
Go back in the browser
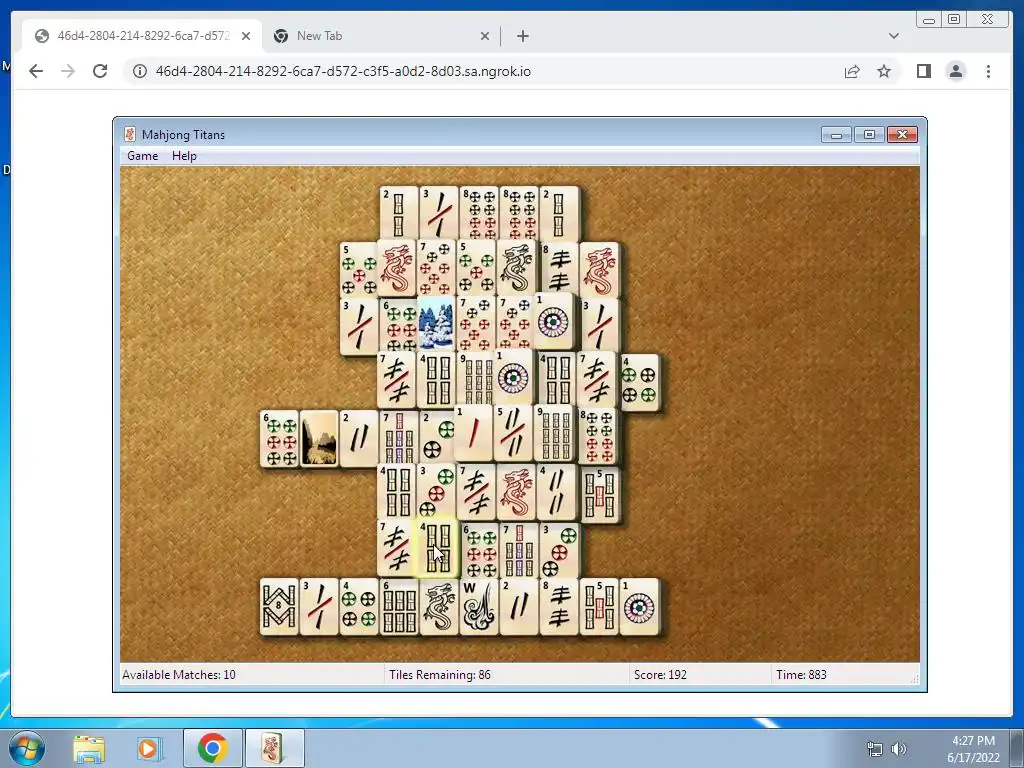click(x=36, y=71)
